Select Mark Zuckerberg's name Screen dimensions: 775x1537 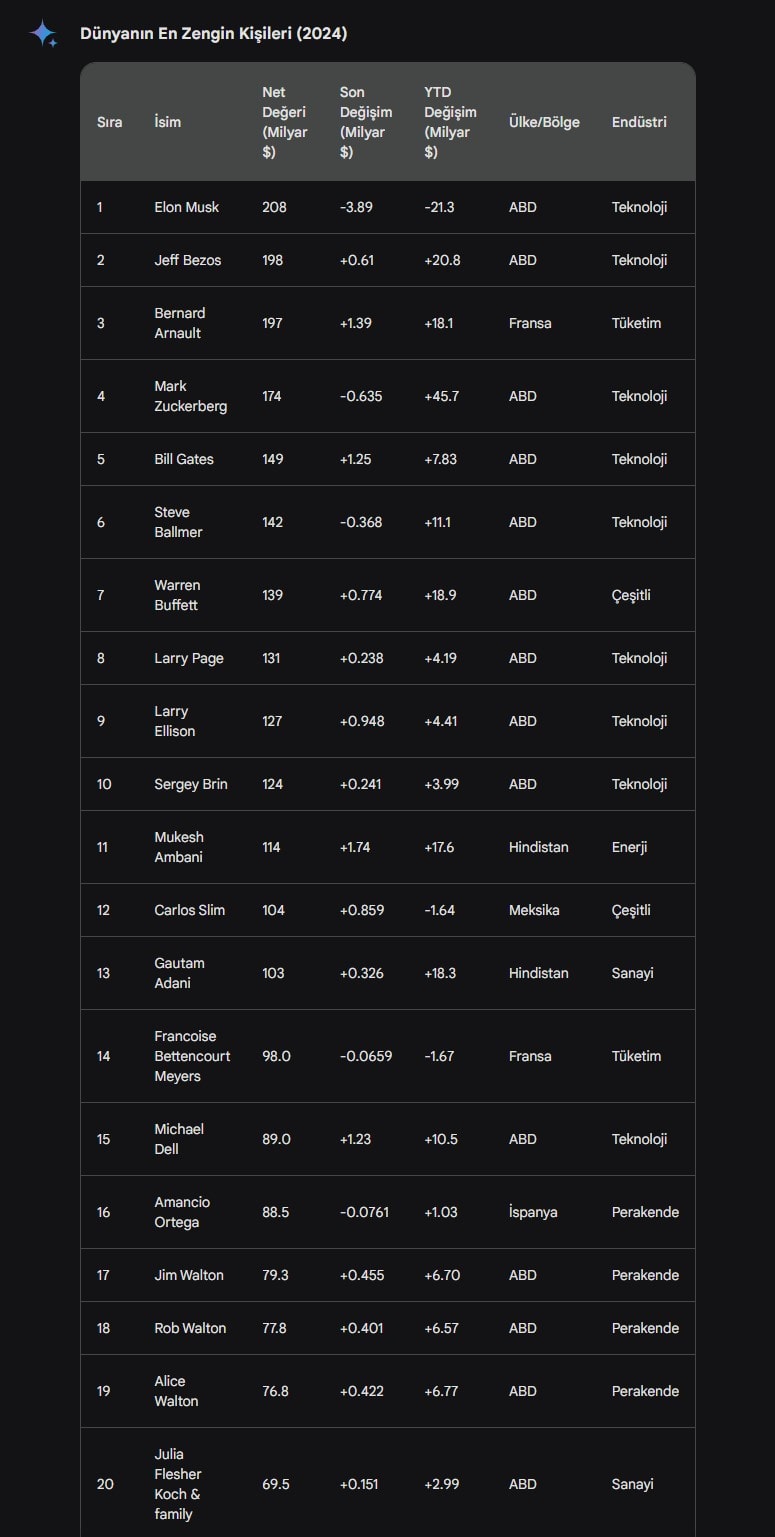pyautogui.click(x=190, y=396)
